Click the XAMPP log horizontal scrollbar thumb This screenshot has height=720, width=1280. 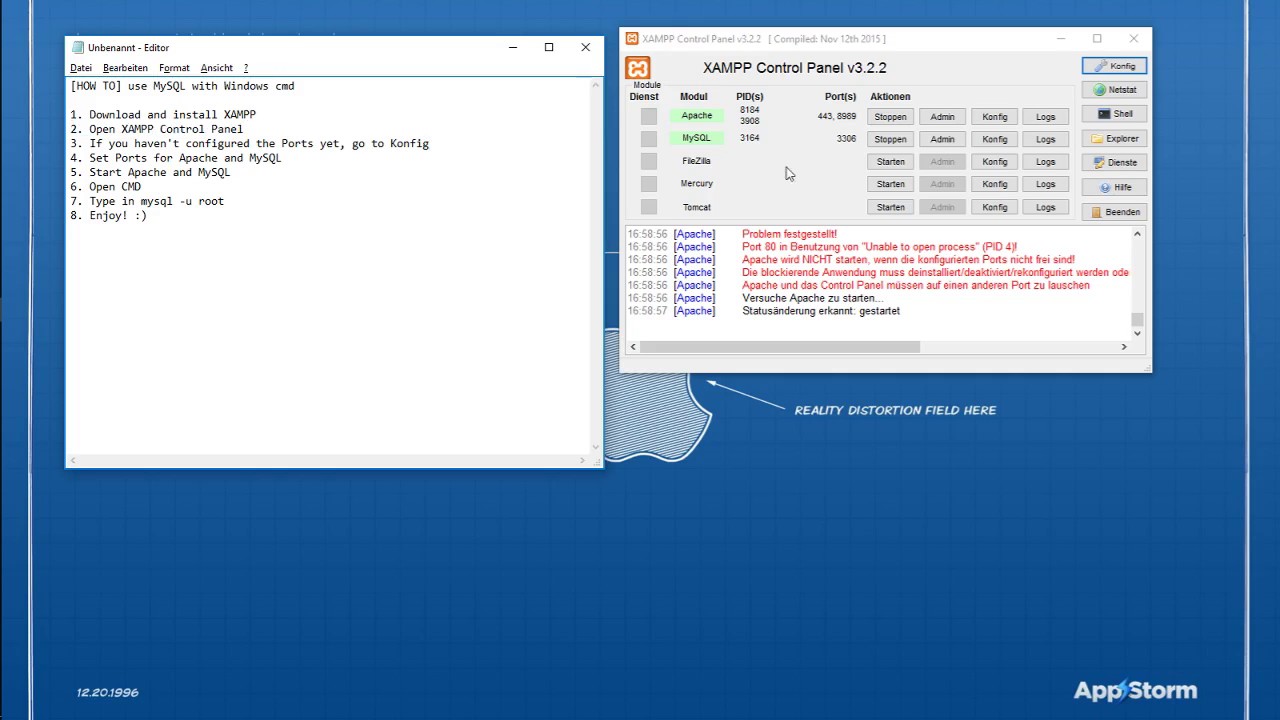pyautogui.click(x=779, y=347)
